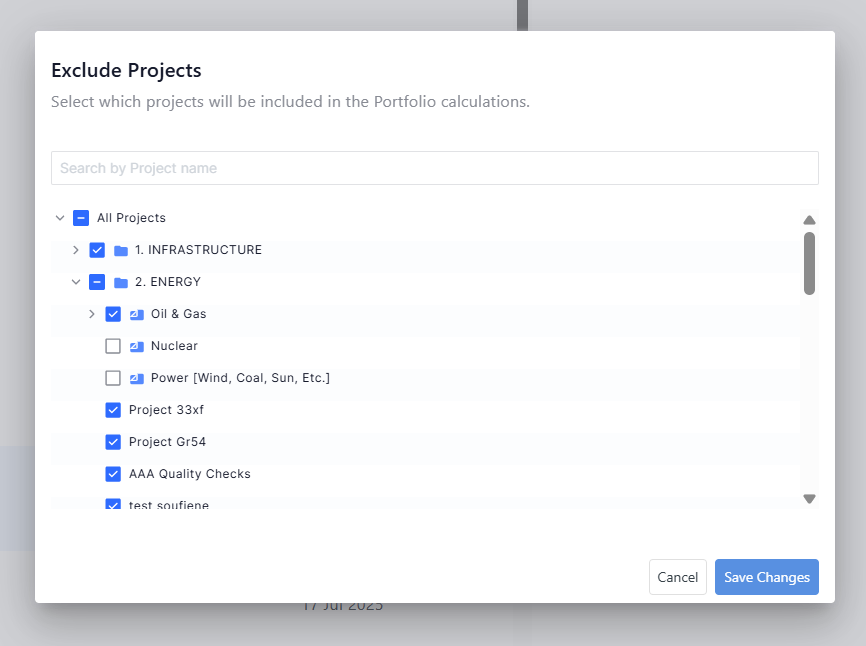Select the Project Gr54 tree item

167,442
